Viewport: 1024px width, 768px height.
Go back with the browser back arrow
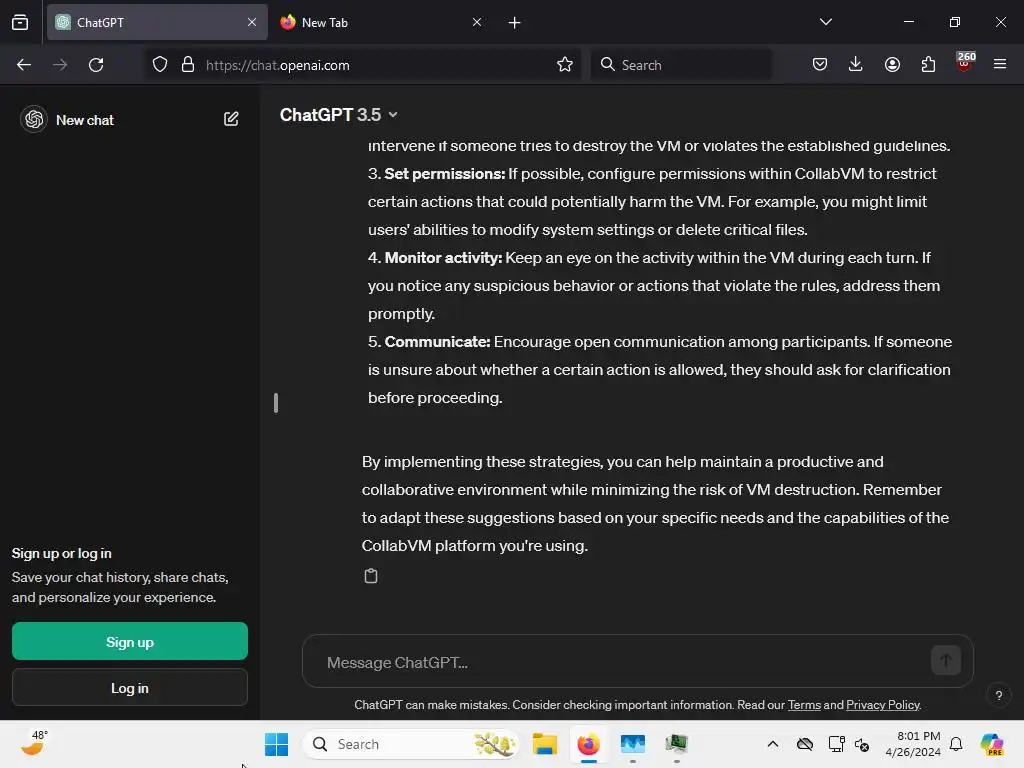tap(24, 65)
